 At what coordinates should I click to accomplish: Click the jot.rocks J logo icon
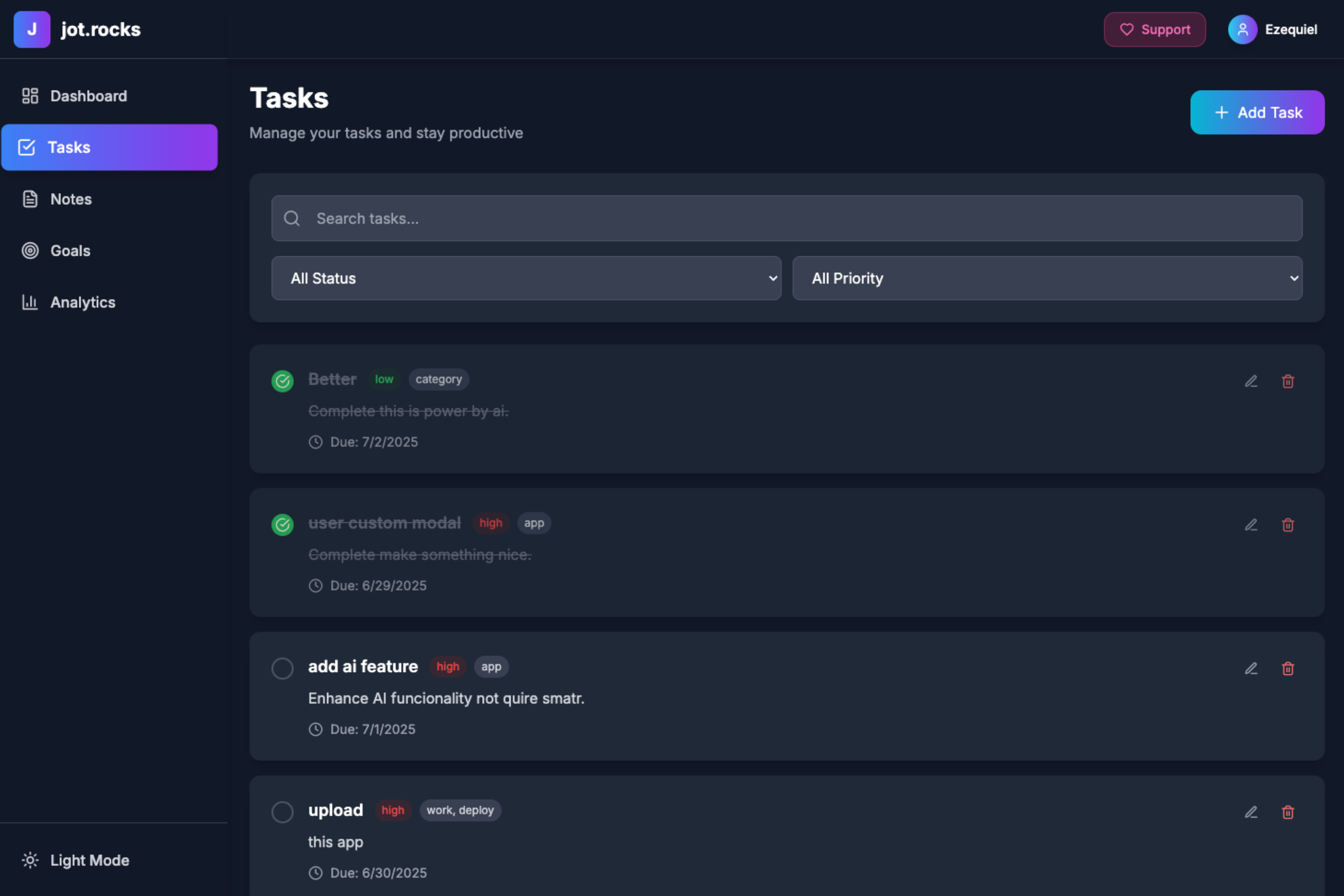tap(32, 29)
